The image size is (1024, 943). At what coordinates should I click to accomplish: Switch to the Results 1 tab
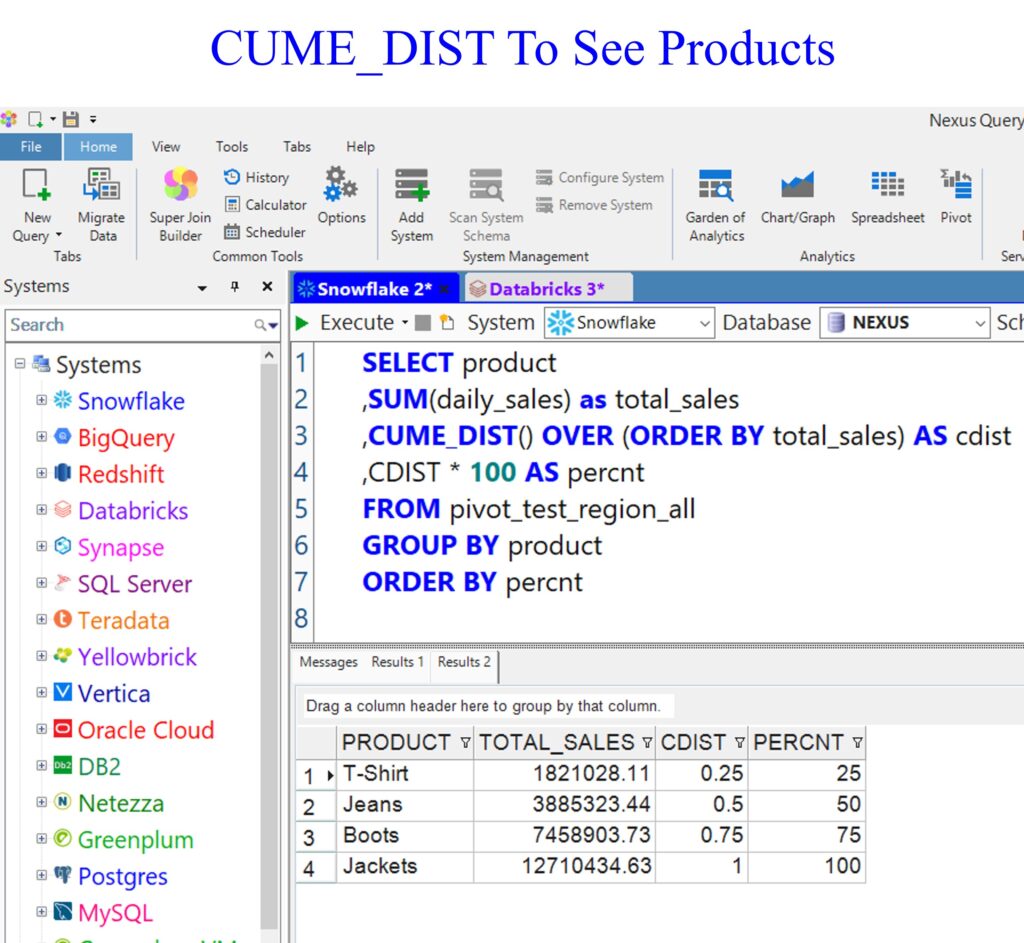397,662
